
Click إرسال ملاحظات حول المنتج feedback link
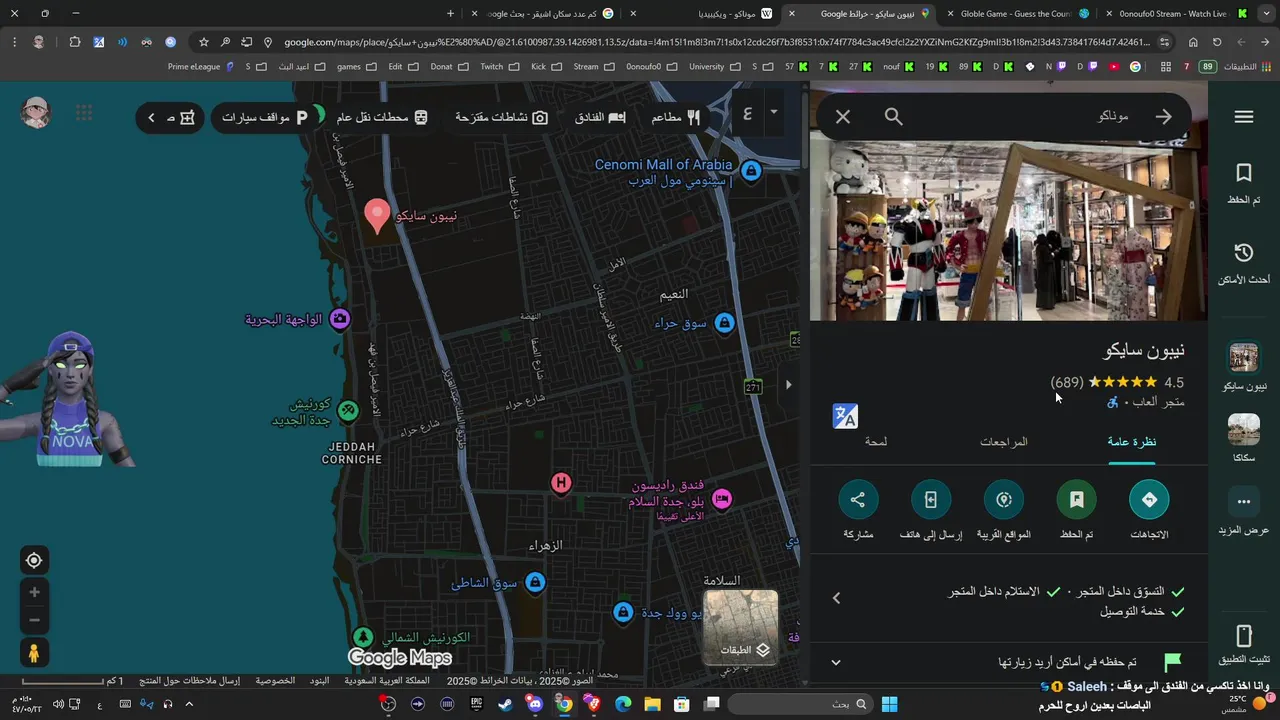(x=189, y=681)
